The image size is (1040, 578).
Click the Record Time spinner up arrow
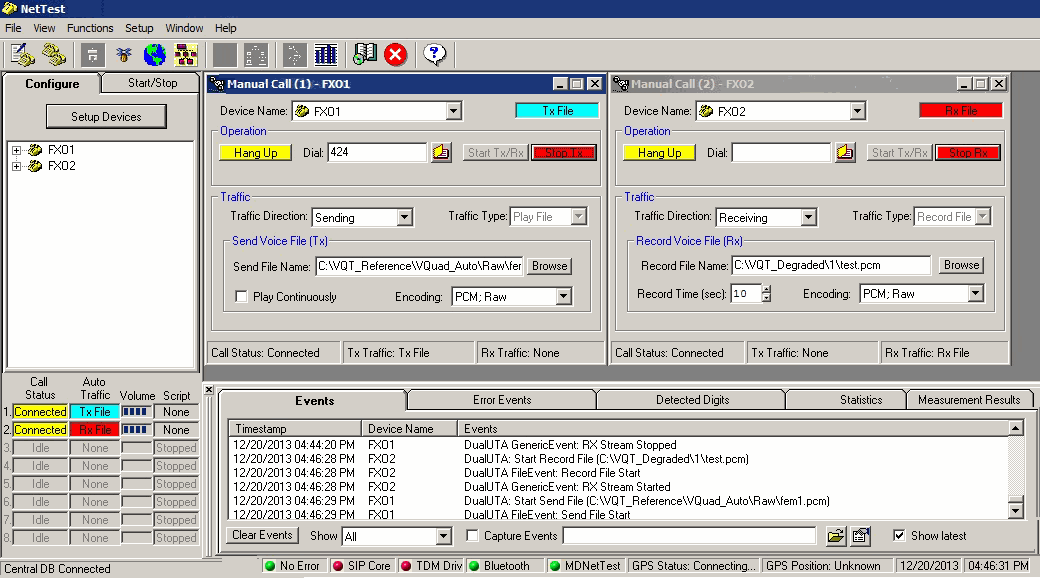tap(766, 289)
